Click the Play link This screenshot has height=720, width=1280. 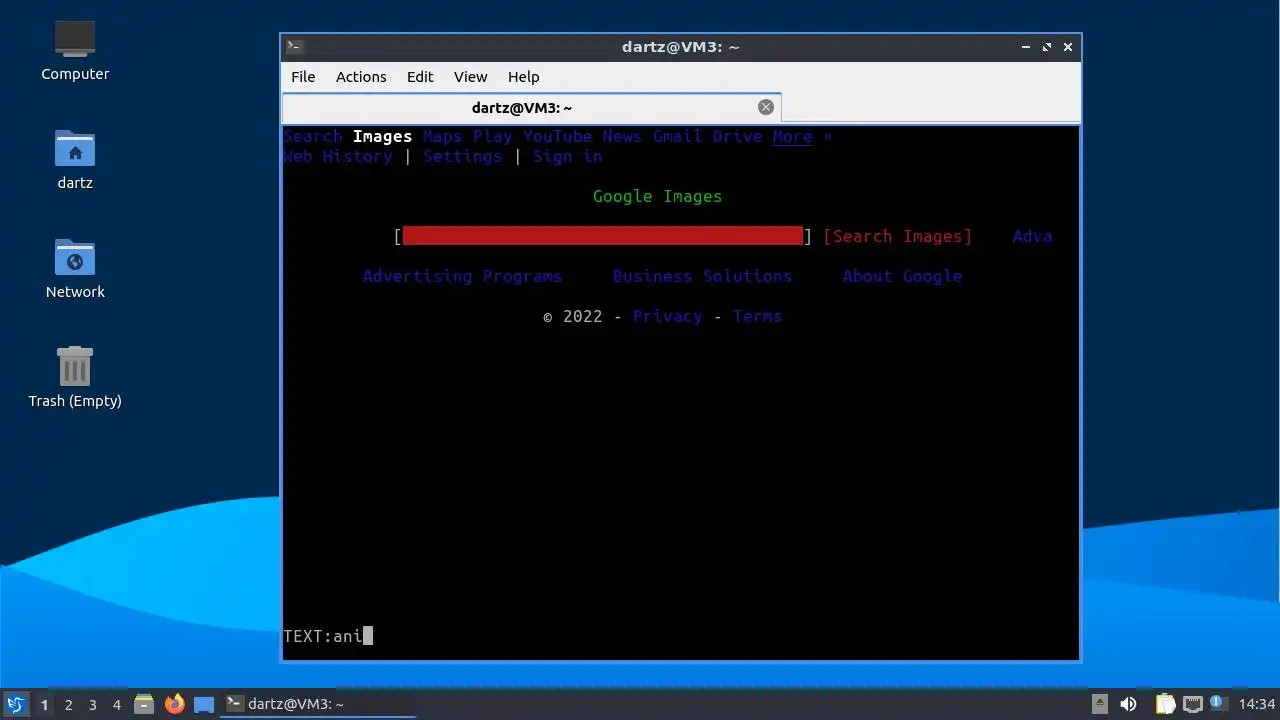[493, 136]
